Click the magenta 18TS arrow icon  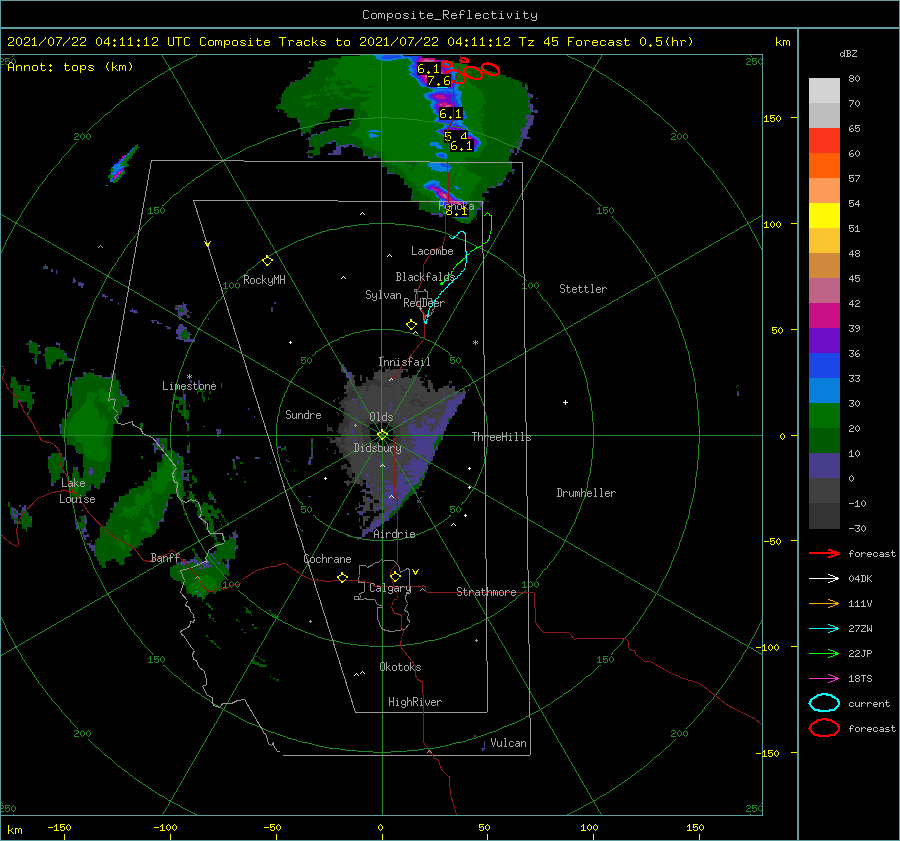[824, 679]
